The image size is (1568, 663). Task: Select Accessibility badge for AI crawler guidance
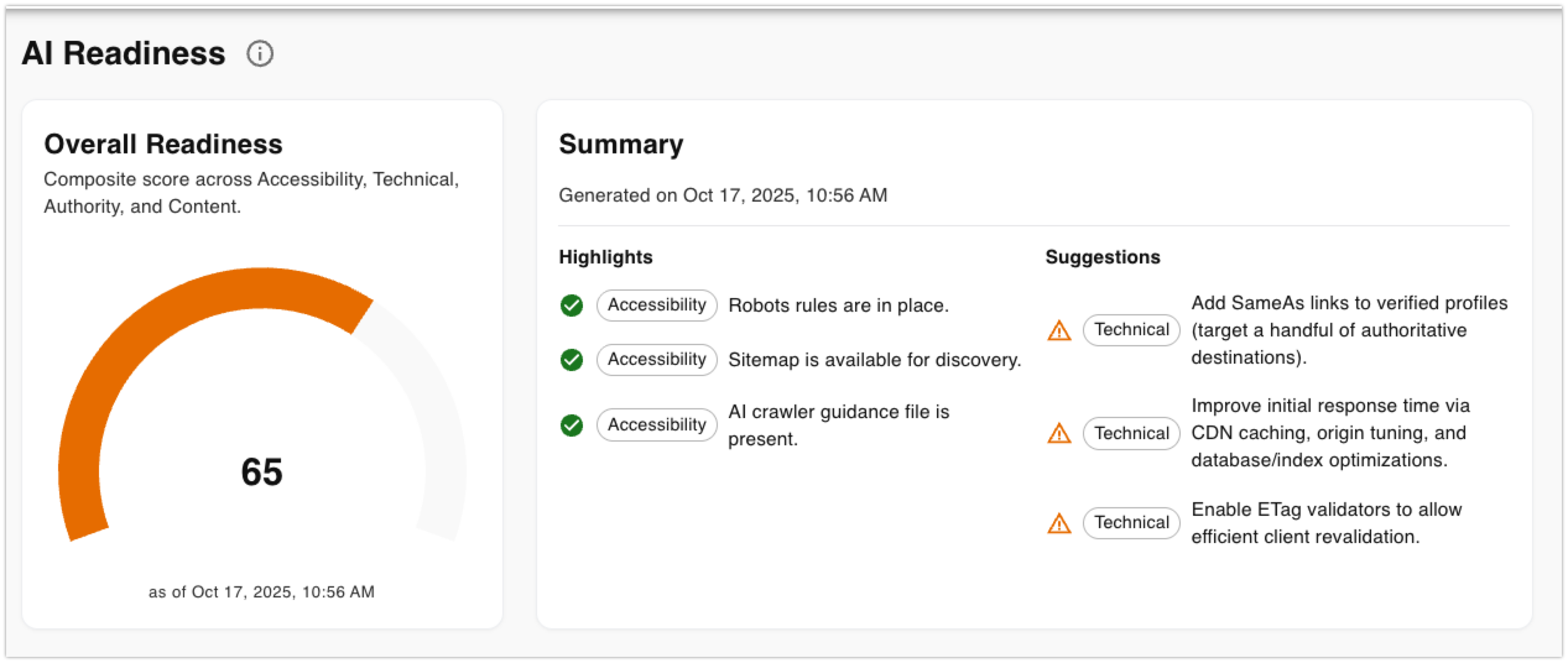pos(657,425)
